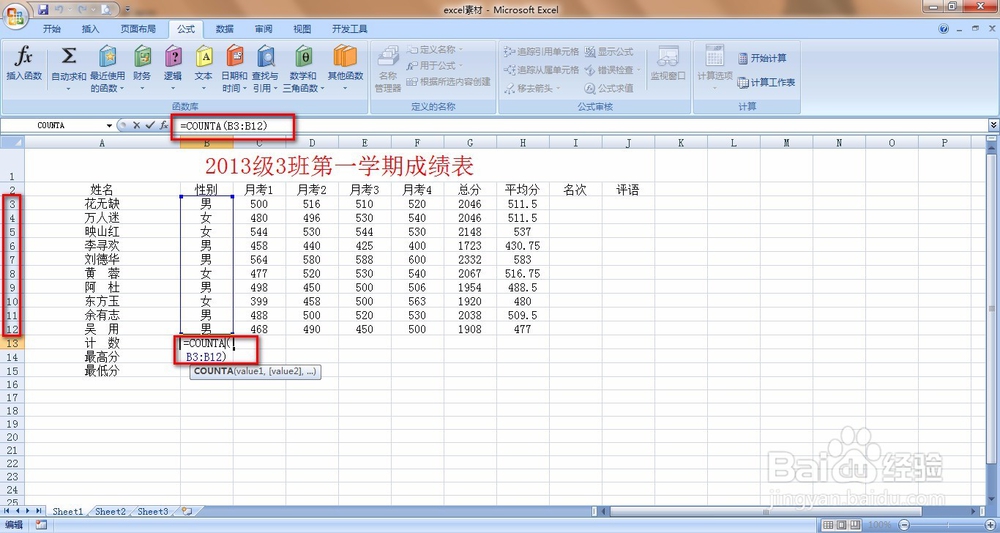Click into the formula bar input
1000x533 pixels.
tap(580, 126)
